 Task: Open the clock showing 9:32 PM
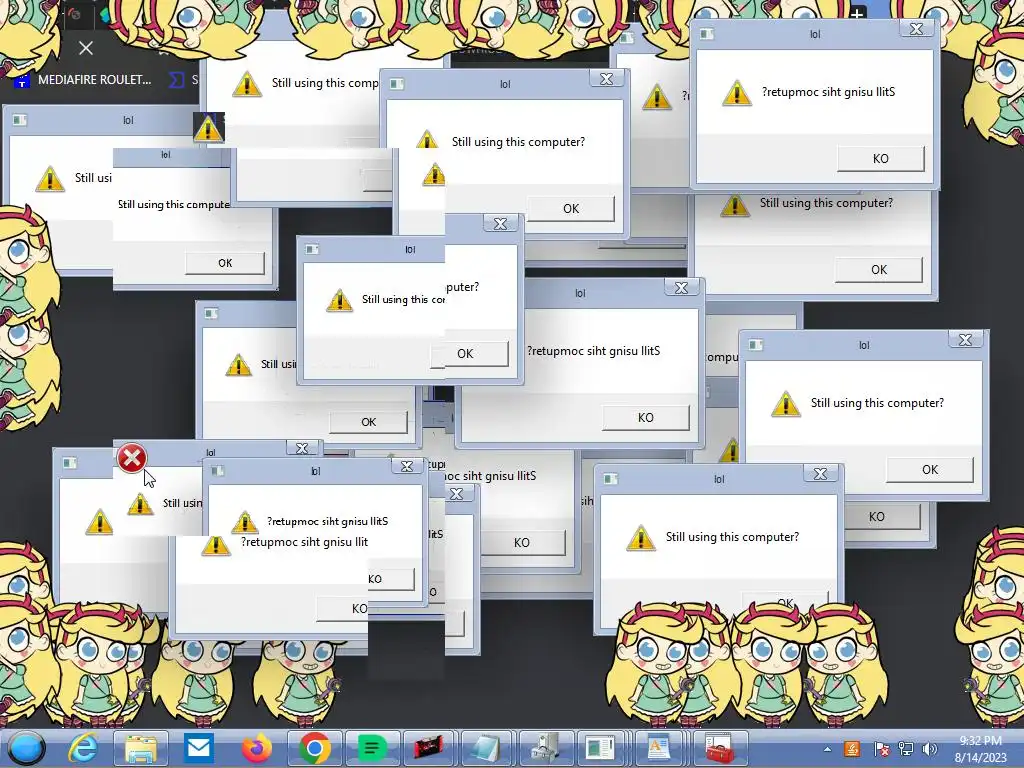tap(980, 741)
